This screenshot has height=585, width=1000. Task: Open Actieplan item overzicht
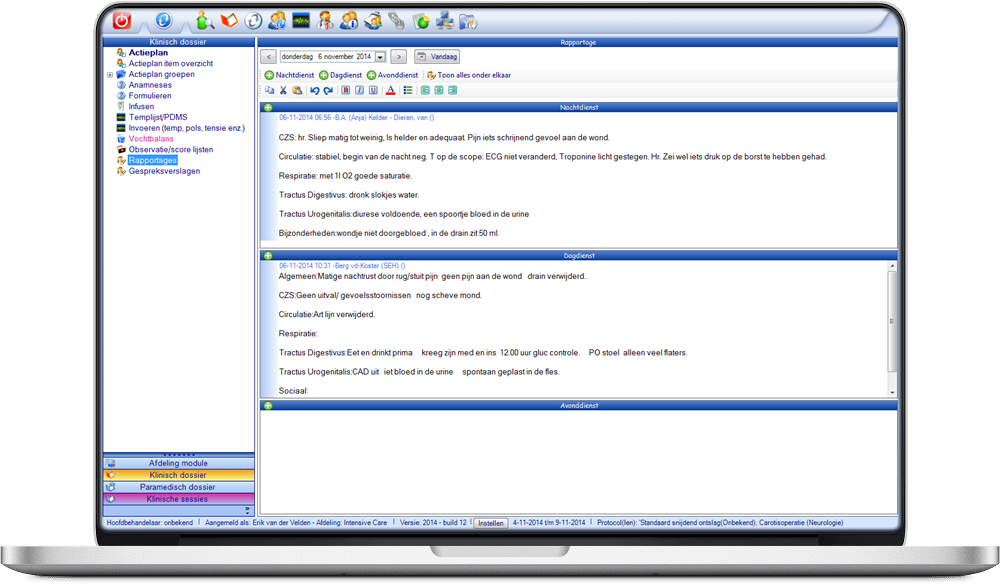171,64
